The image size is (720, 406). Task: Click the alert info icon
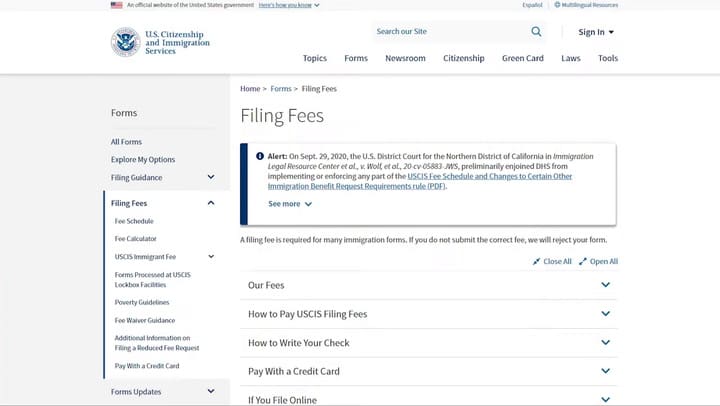coord(260,156)
